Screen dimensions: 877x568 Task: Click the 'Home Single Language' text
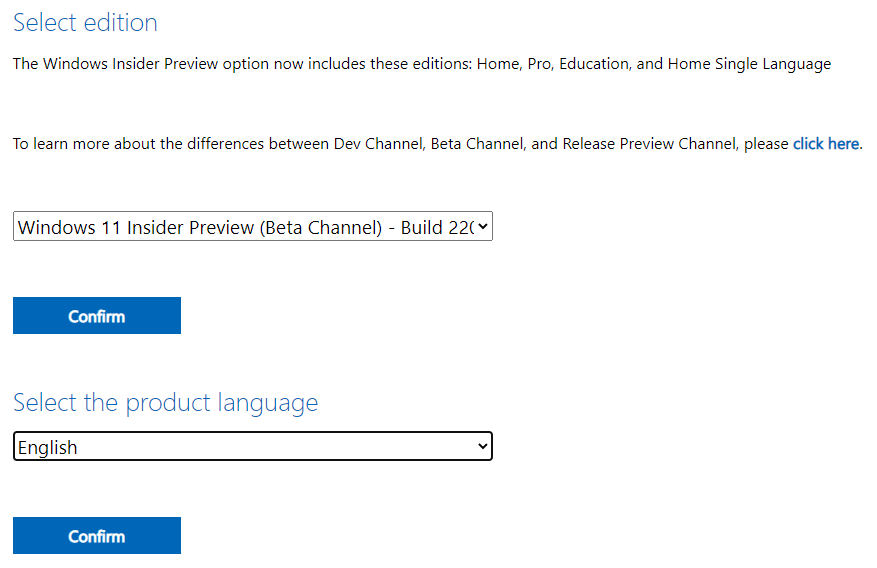[749, 64]
